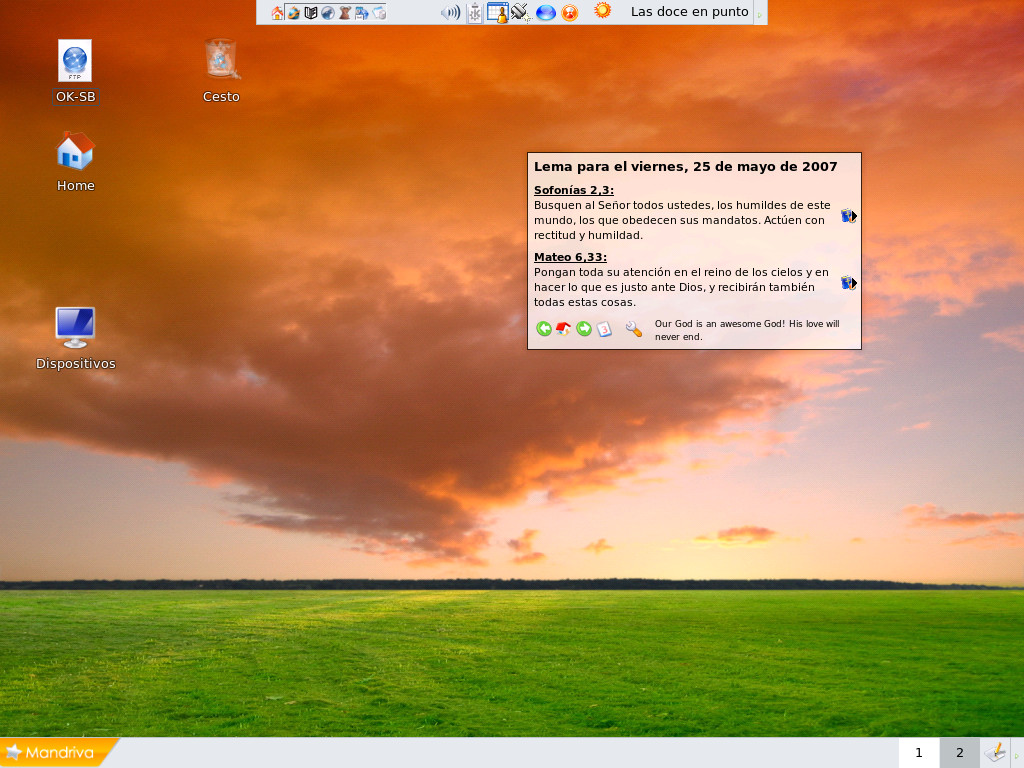Open the file sharing icon in top panel
The image size is (1024, 768).
[x=362, y=13]
